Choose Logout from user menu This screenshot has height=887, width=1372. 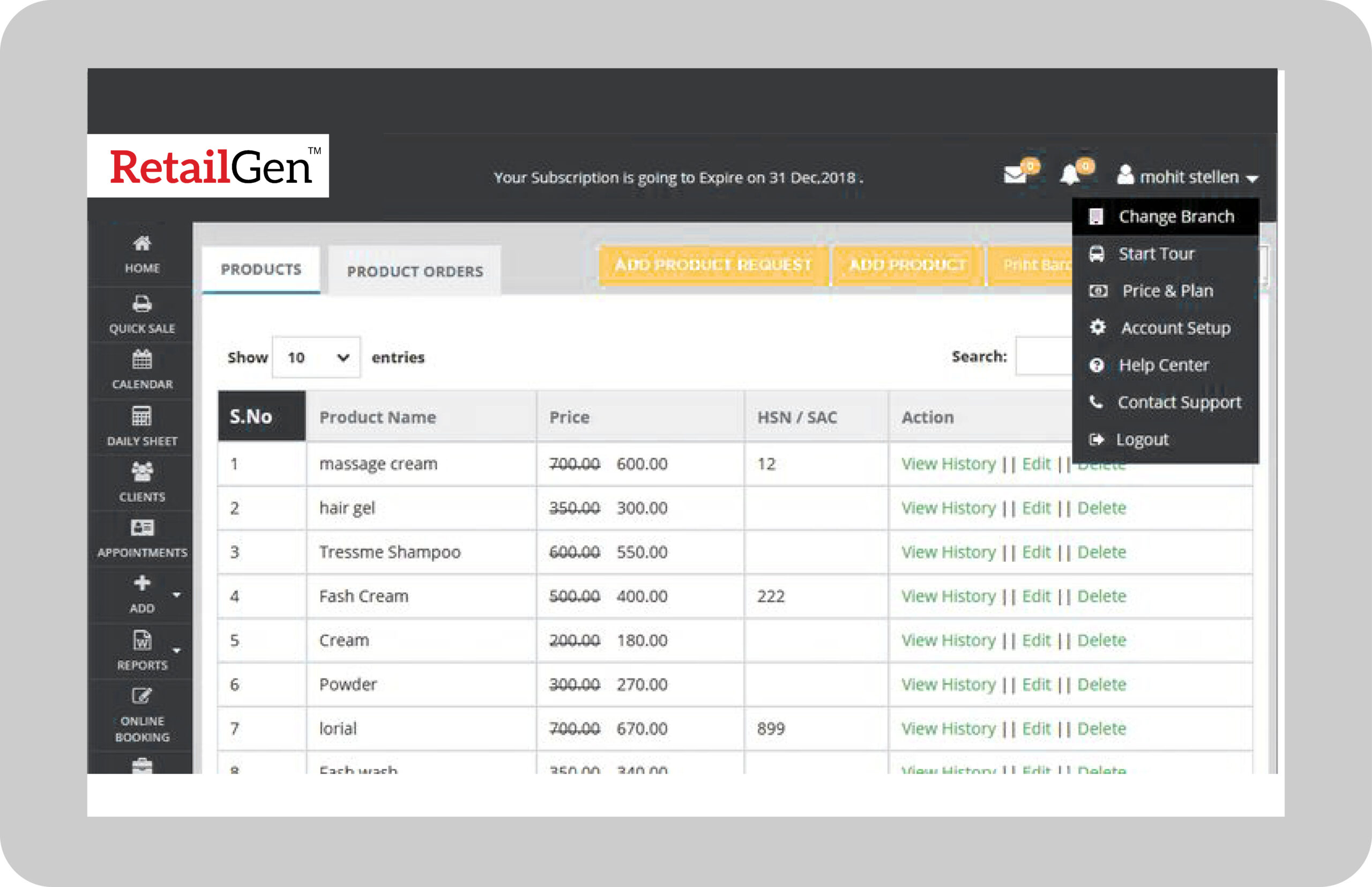coord(1142,440)
